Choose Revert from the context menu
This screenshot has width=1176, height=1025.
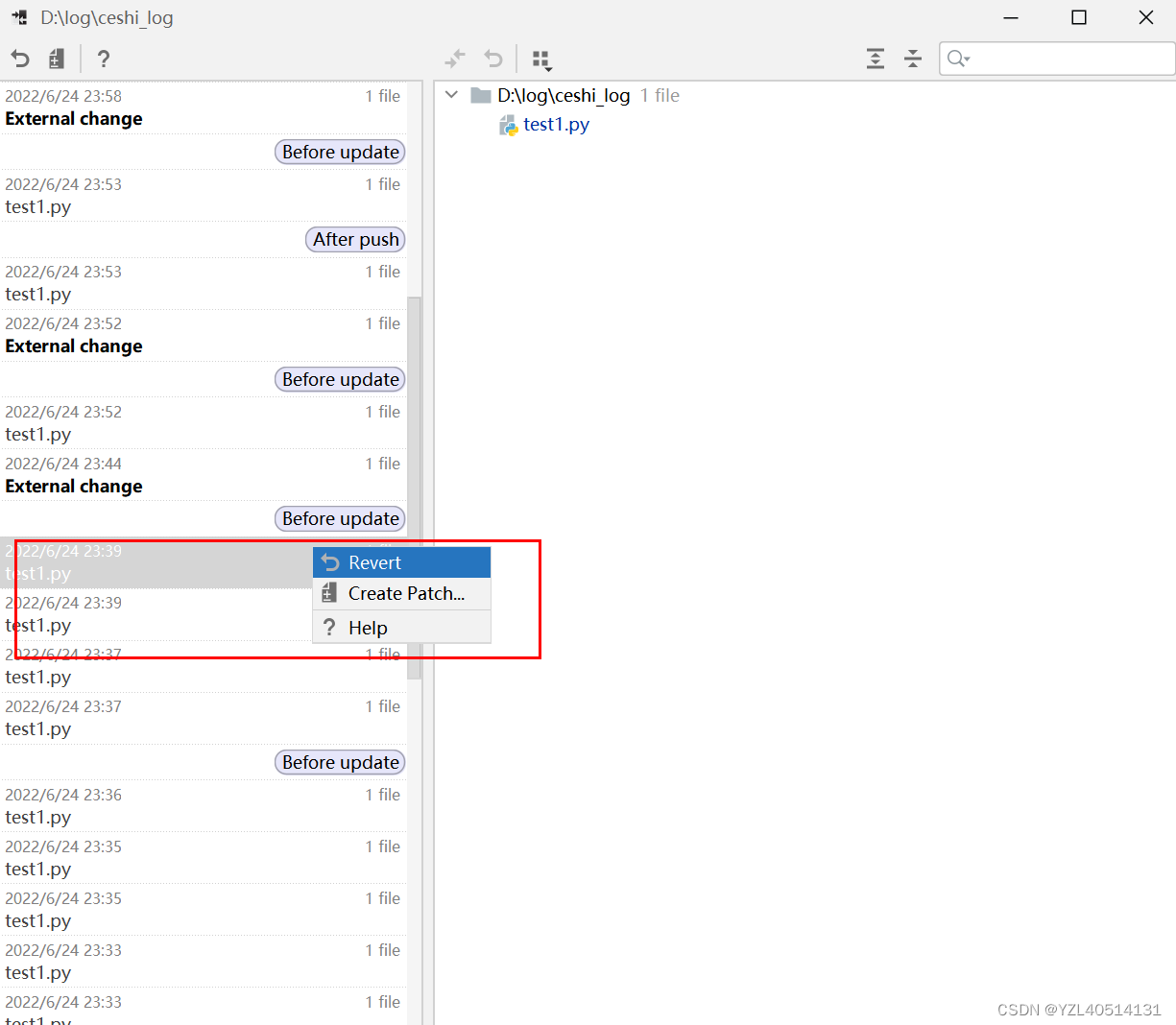(x=402, y=562)
